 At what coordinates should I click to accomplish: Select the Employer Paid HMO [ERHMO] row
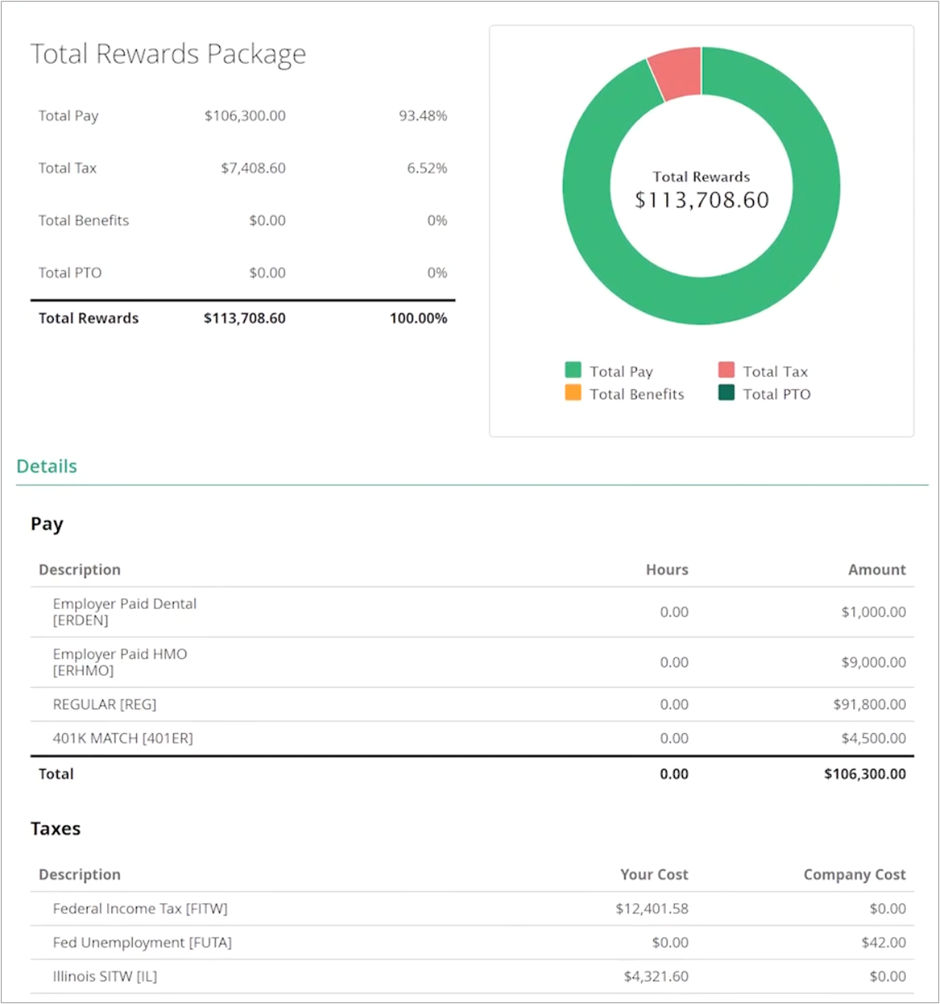pyautogui.click(x=119, y=662)
